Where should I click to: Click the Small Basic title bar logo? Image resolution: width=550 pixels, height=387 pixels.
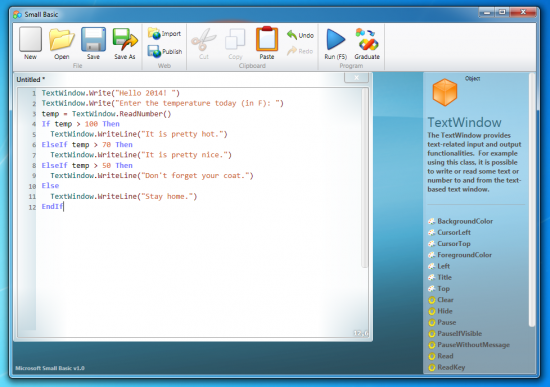[18, 14]
